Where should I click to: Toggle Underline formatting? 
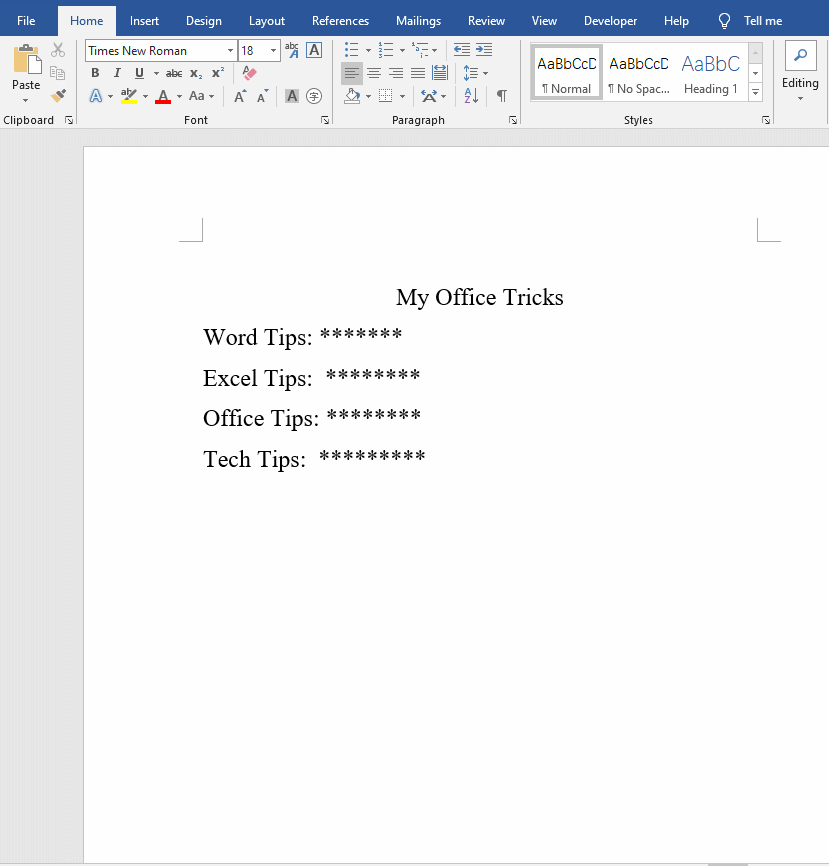139,73
